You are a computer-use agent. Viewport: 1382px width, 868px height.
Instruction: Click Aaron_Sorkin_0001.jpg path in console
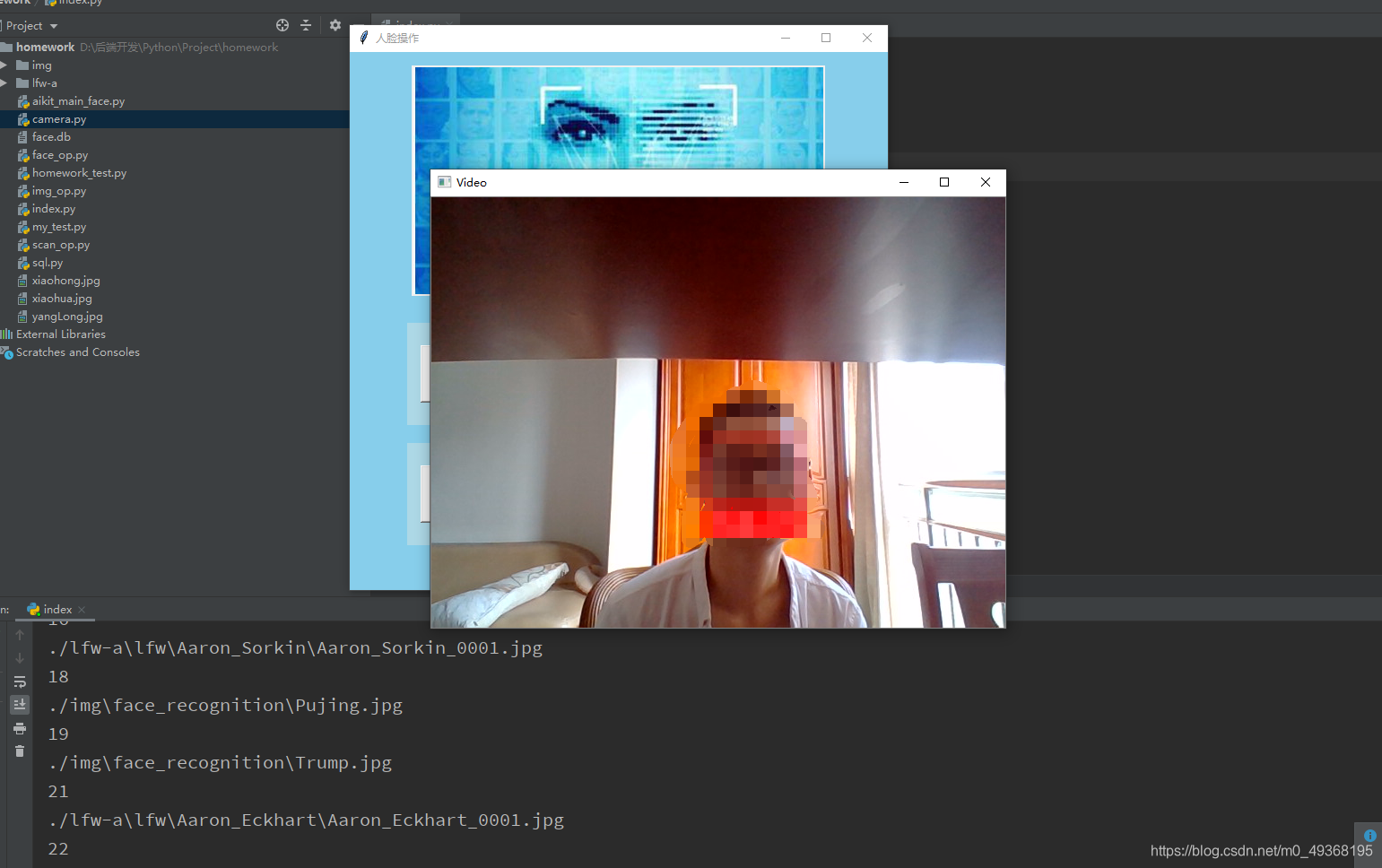[x=296, y=647]
